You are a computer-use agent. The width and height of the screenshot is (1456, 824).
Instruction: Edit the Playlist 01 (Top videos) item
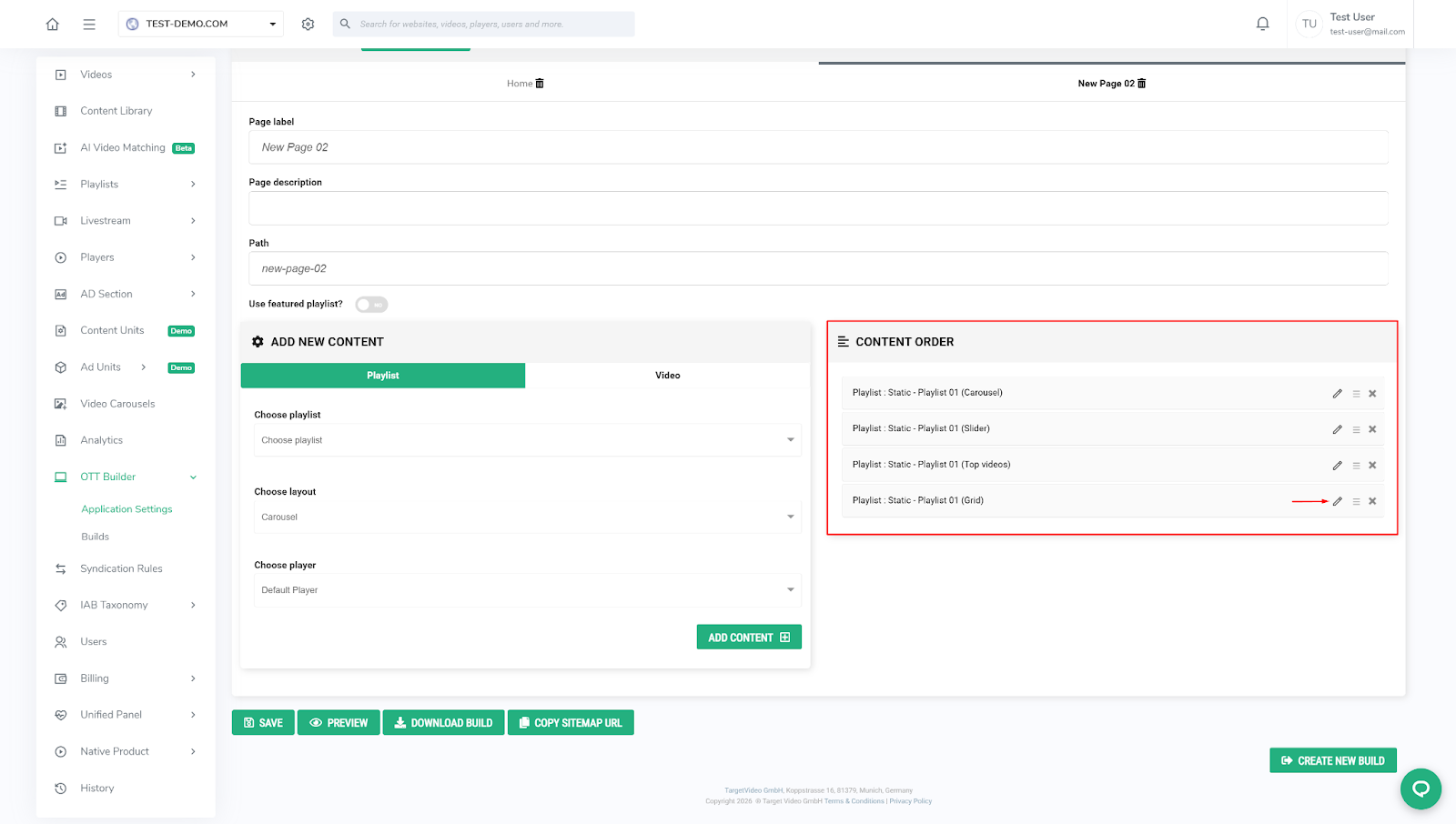point(1337,466)
